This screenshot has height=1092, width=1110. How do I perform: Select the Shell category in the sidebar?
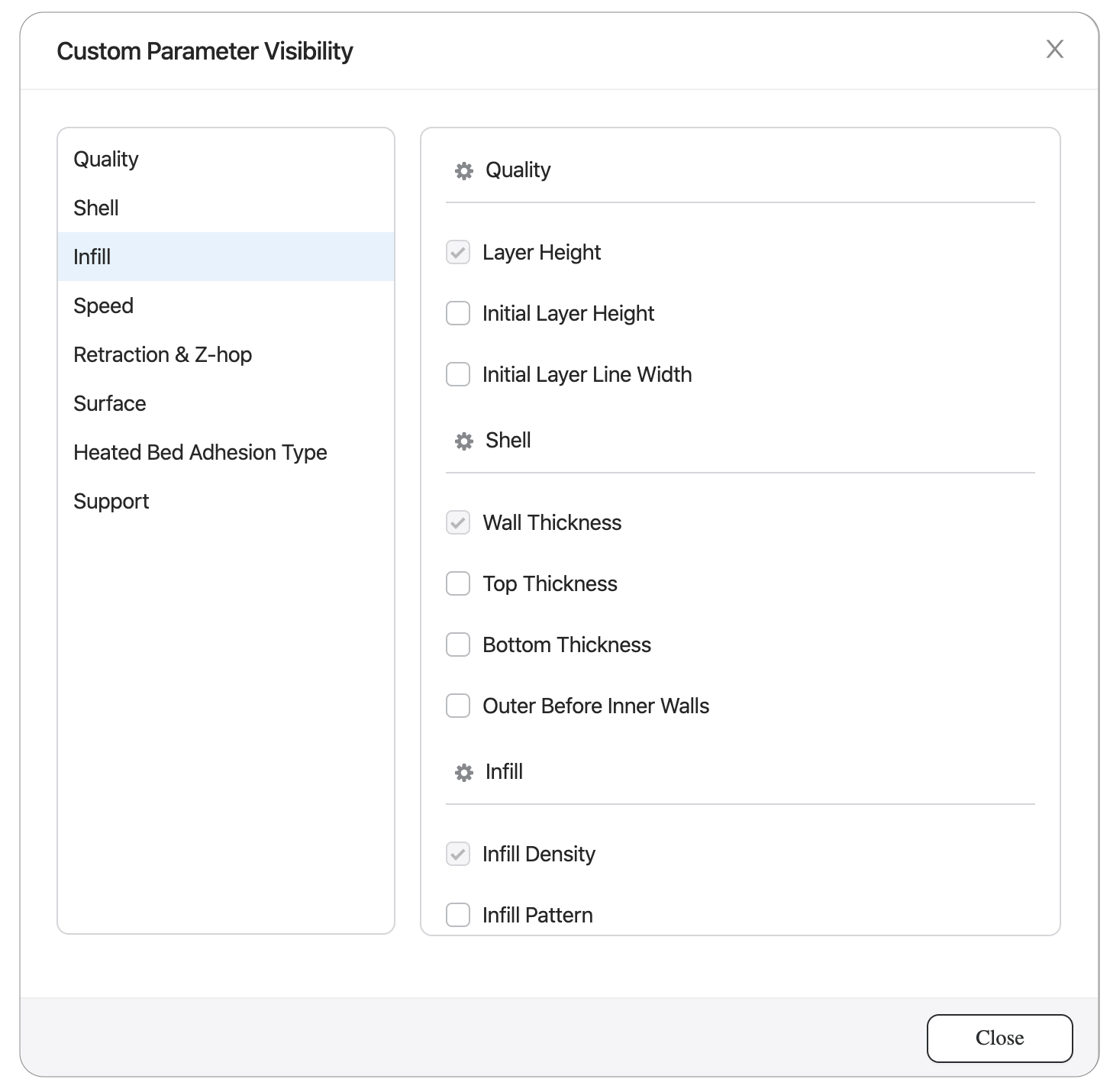click(95, 208)
